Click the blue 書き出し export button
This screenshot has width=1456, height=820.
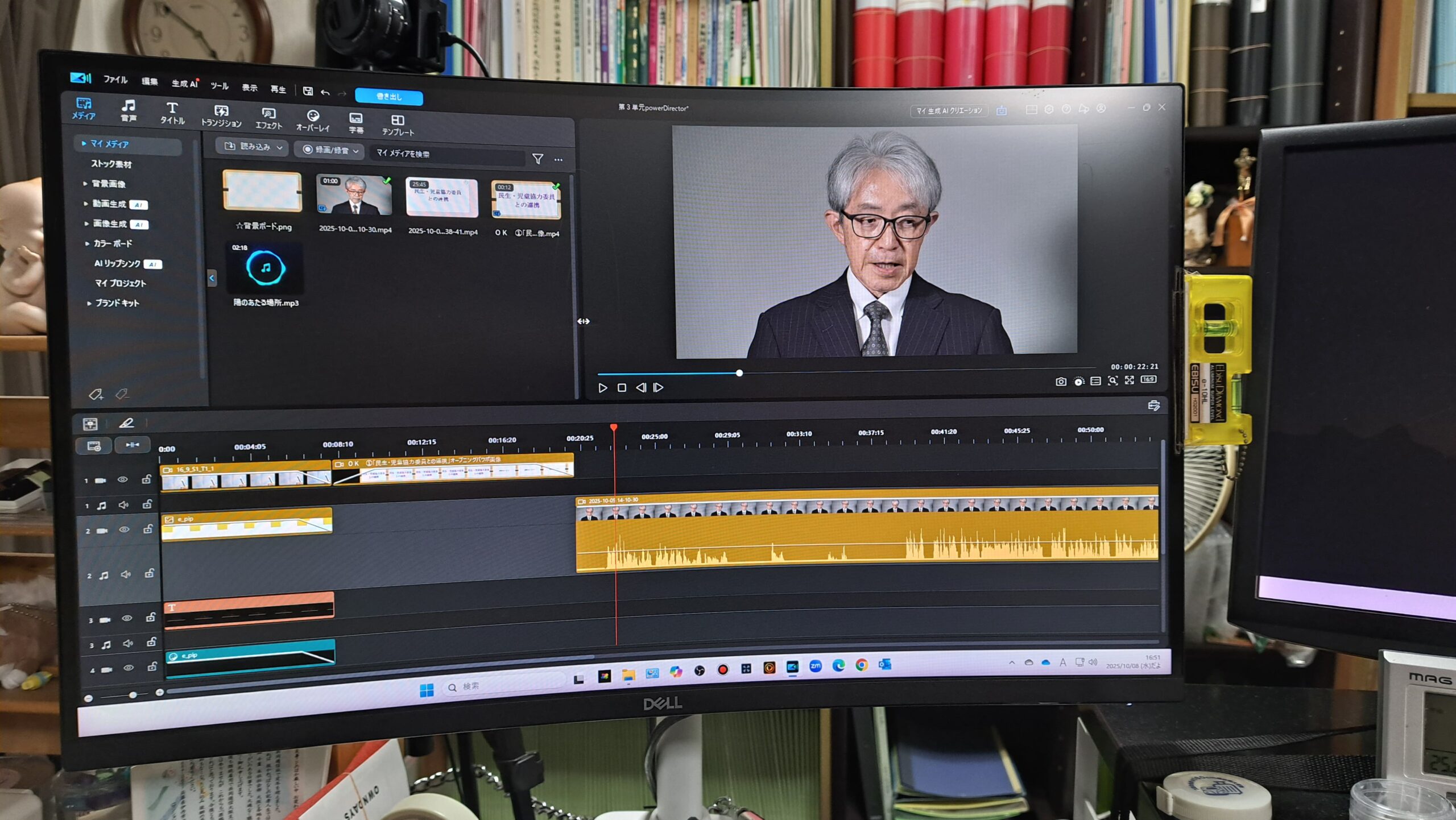(x=389, y=97)
